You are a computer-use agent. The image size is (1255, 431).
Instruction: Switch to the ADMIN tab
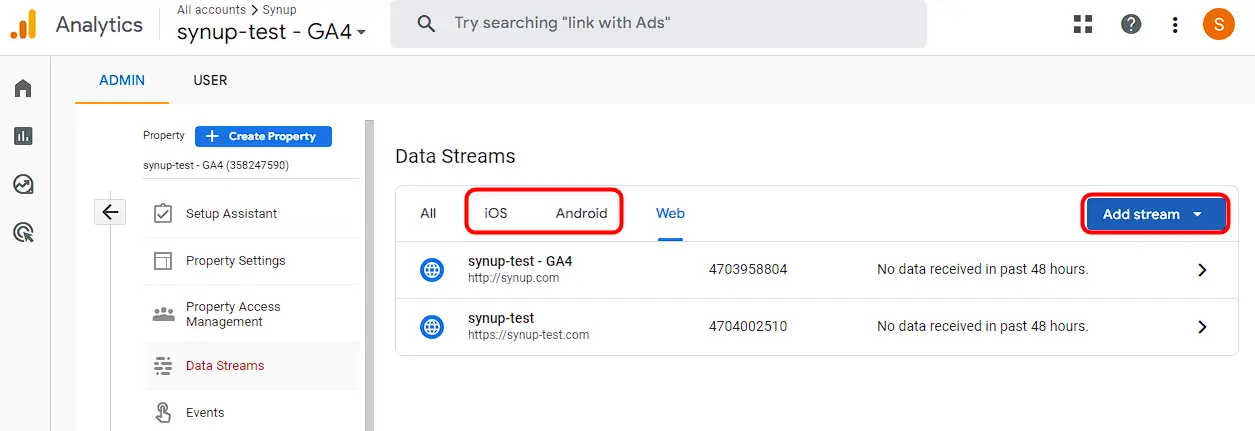click(122, 80)
